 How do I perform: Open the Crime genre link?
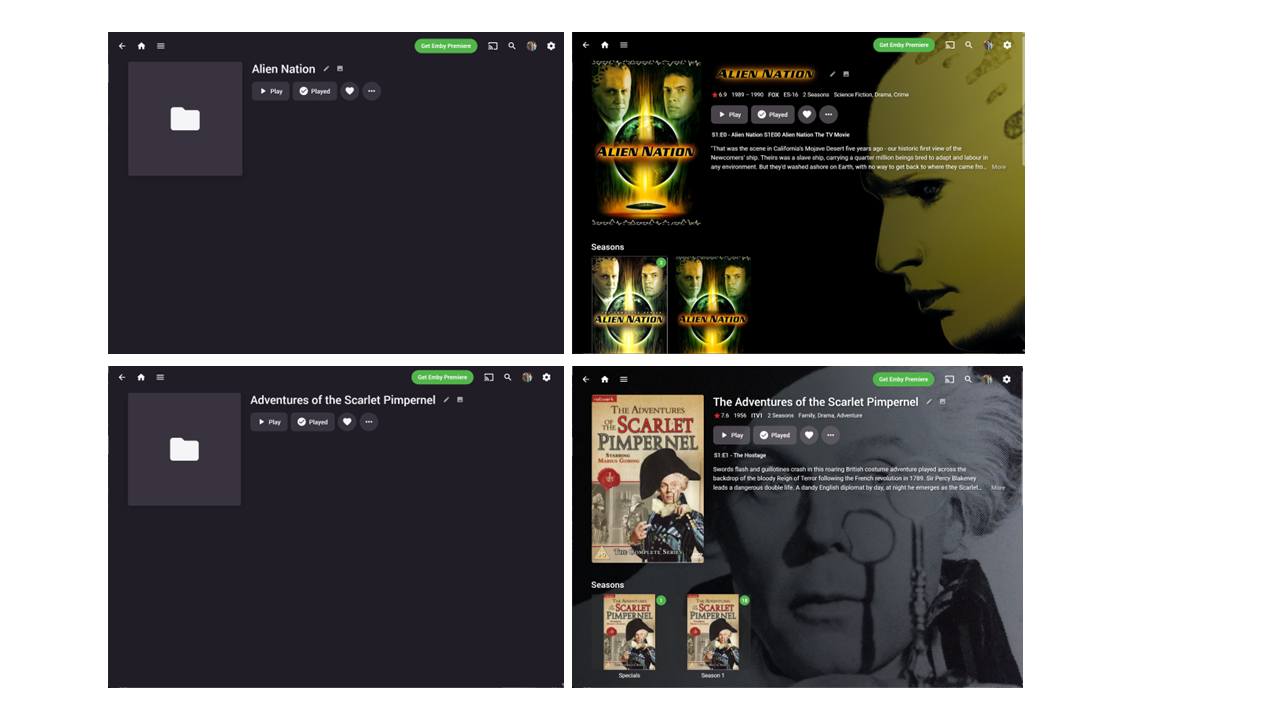point(901,95)
